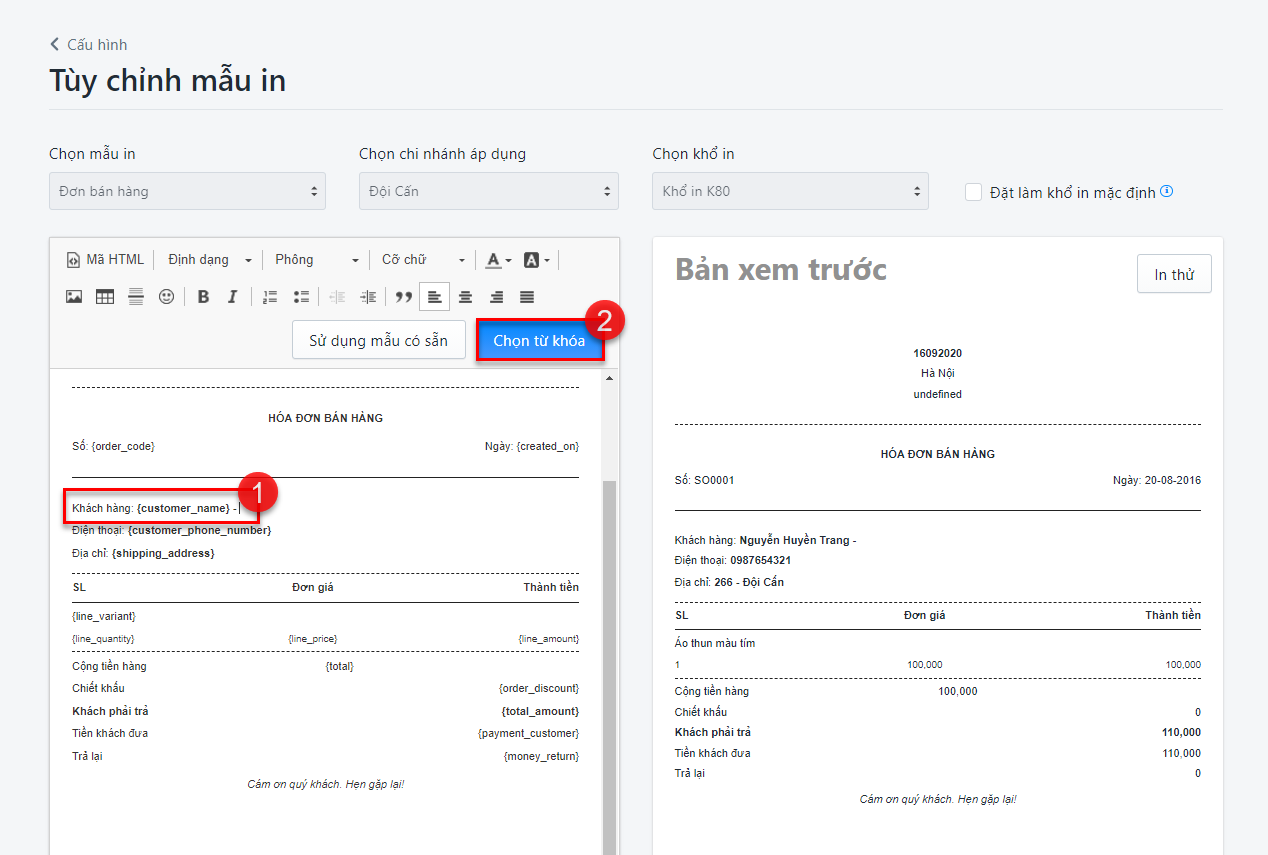Insert a numbered list
The image size is (1268, 855).
coord(270,297)
